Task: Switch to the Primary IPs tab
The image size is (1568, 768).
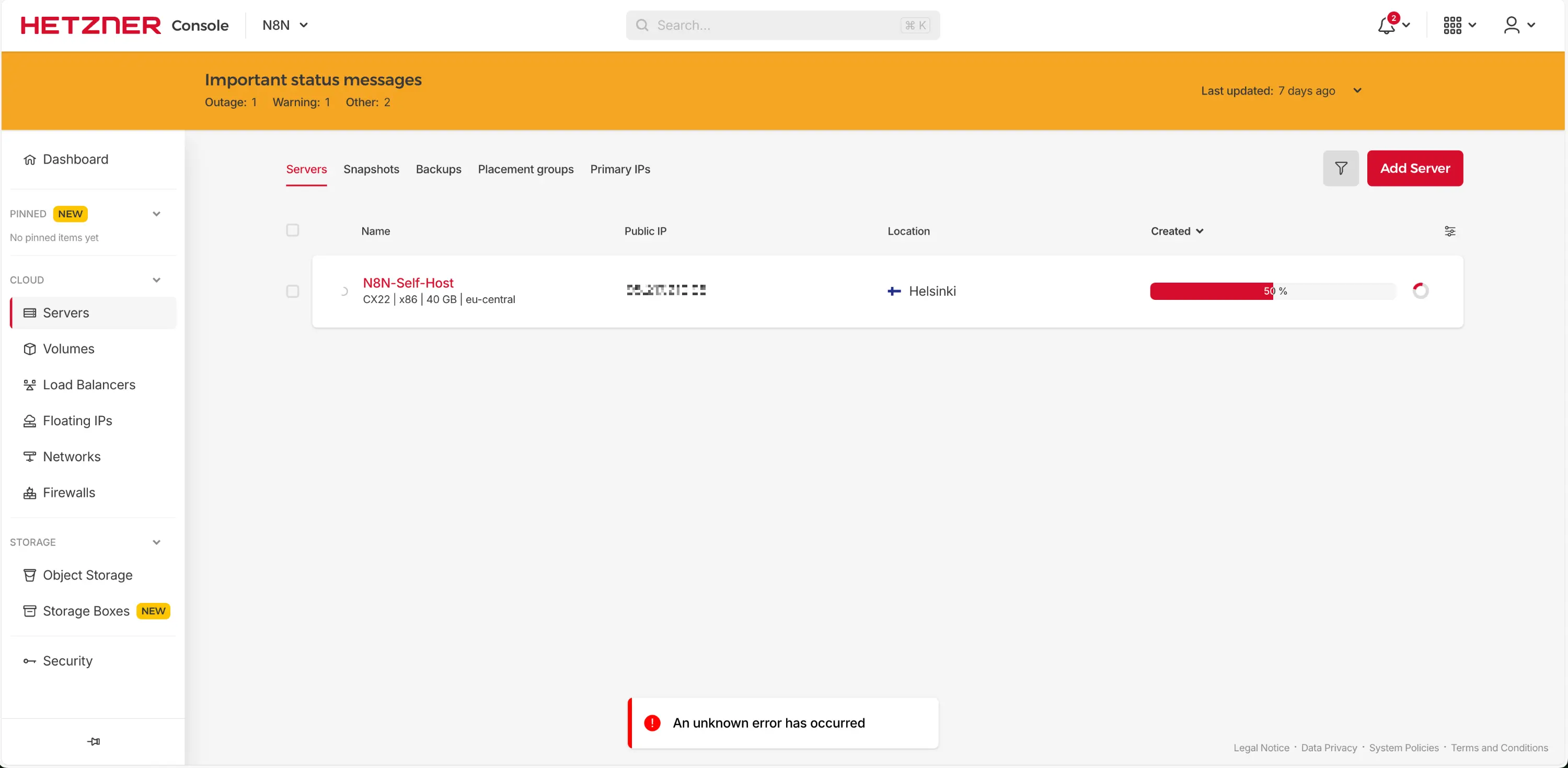Action: coord(620,169)
